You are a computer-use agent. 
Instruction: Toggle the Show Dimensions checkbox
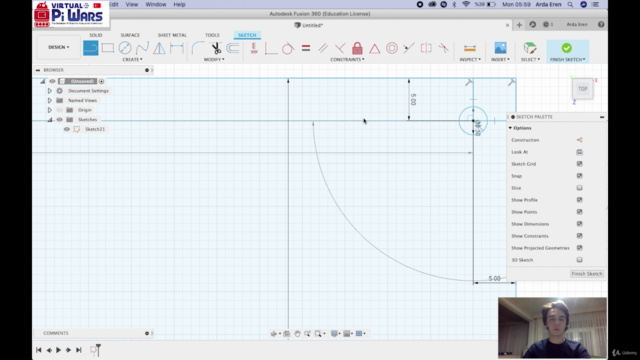pos(579,224)
